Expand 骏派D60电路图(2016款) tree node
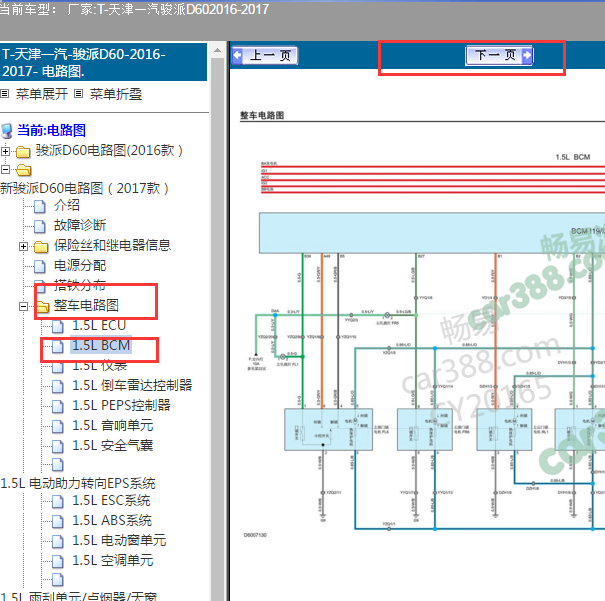The width and height of the screenshot is (605, 601). pos(5,151)
